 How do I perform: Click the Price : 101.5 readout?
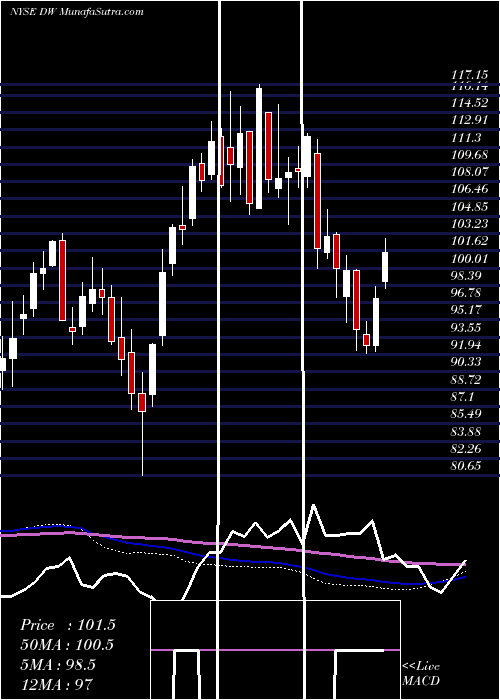[x=68, y=625]
